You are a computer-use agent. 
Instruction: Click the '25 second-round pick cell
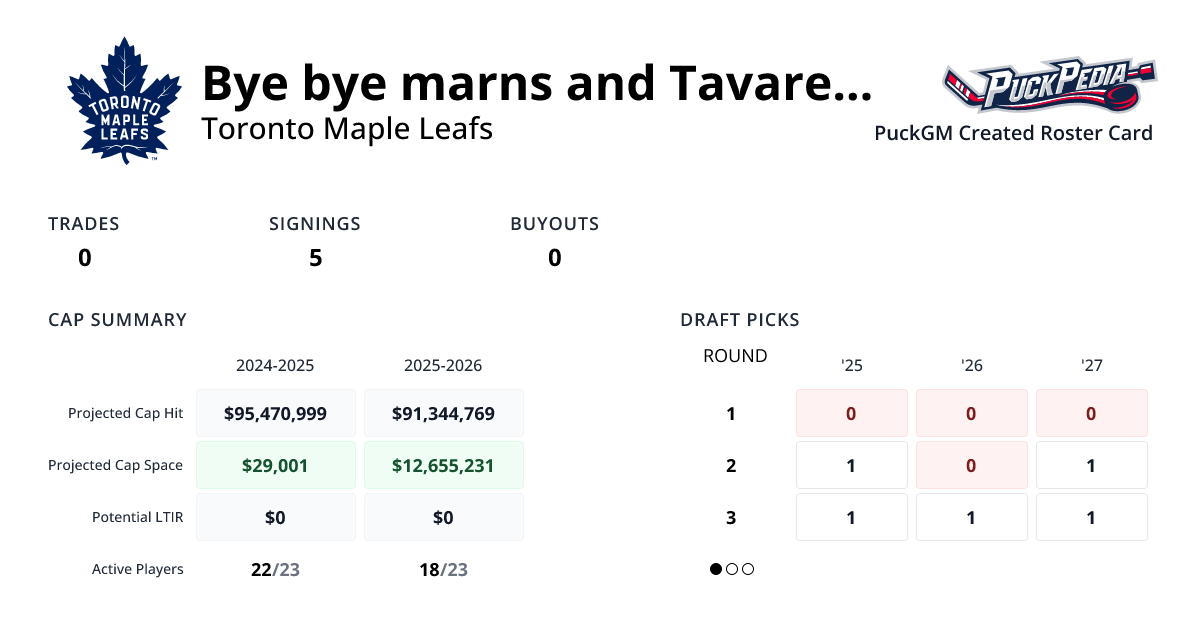coord(851,465)
